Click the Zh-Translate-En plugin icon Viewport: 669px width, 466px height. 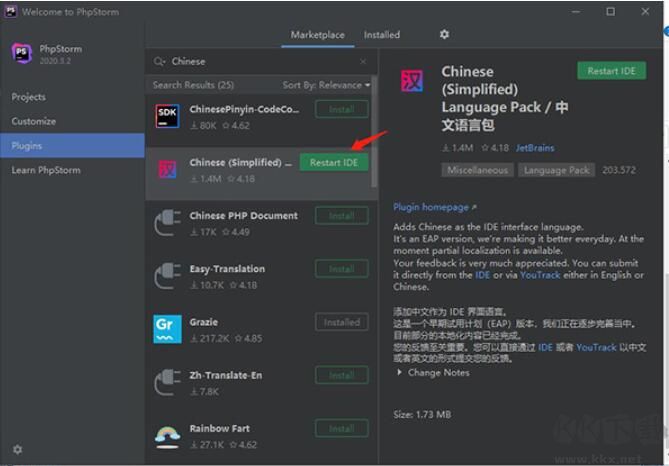click(x=167, y=383)
